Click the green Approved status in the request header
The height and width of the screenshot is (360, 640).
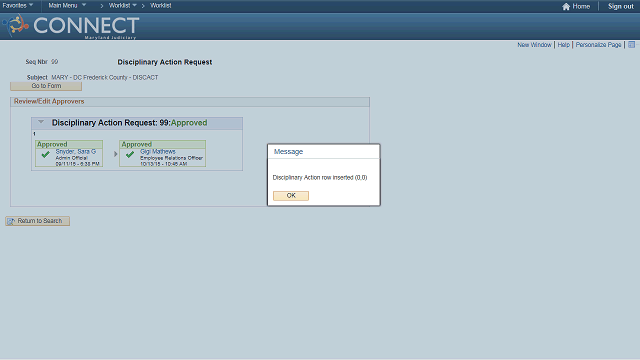coord(189,123)
